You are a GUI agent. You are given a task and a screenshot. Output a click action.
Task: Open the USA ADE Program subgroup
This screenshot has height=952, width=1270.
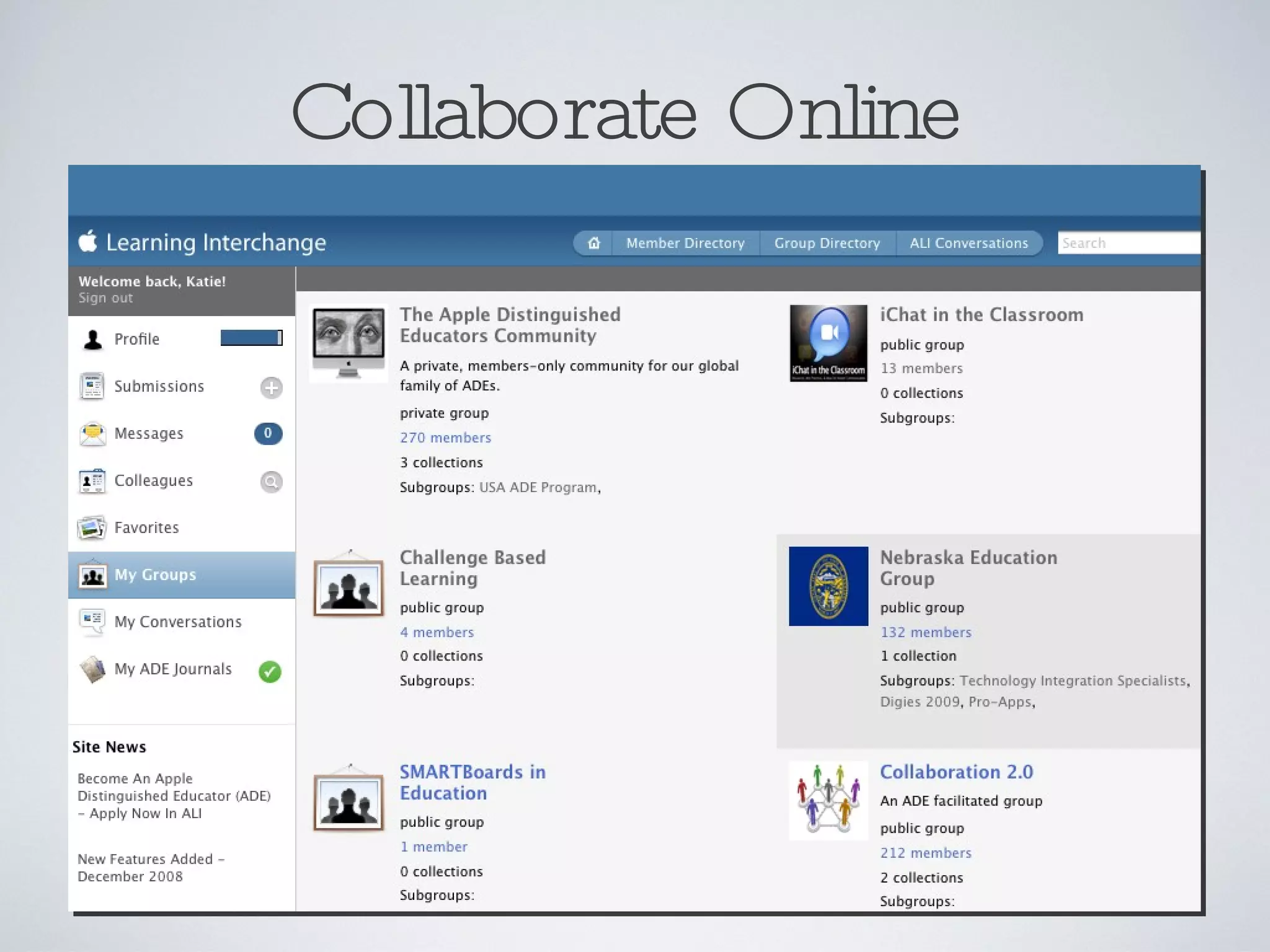pos(539,487)
